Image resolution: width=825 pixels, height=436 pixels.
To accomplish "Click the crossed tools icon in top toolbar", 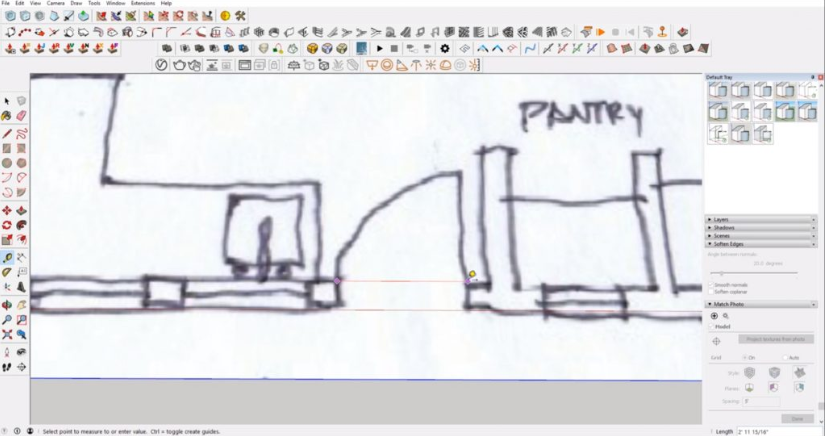I will 240,16.
